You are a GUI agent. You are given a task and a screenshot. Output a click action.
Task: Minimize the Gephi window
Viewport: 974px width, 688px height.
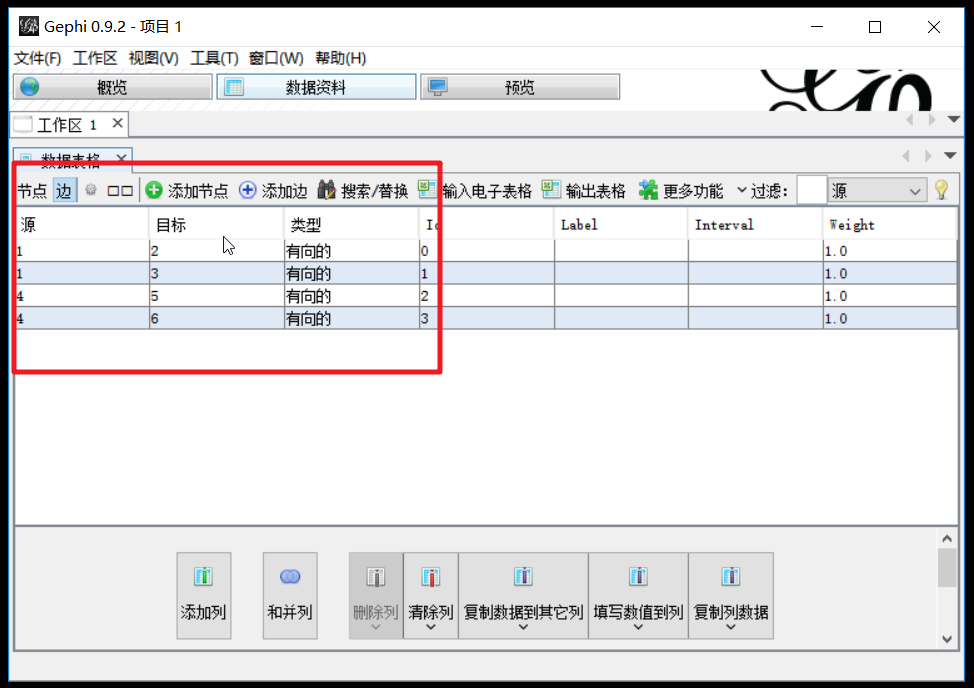(817, 27)
